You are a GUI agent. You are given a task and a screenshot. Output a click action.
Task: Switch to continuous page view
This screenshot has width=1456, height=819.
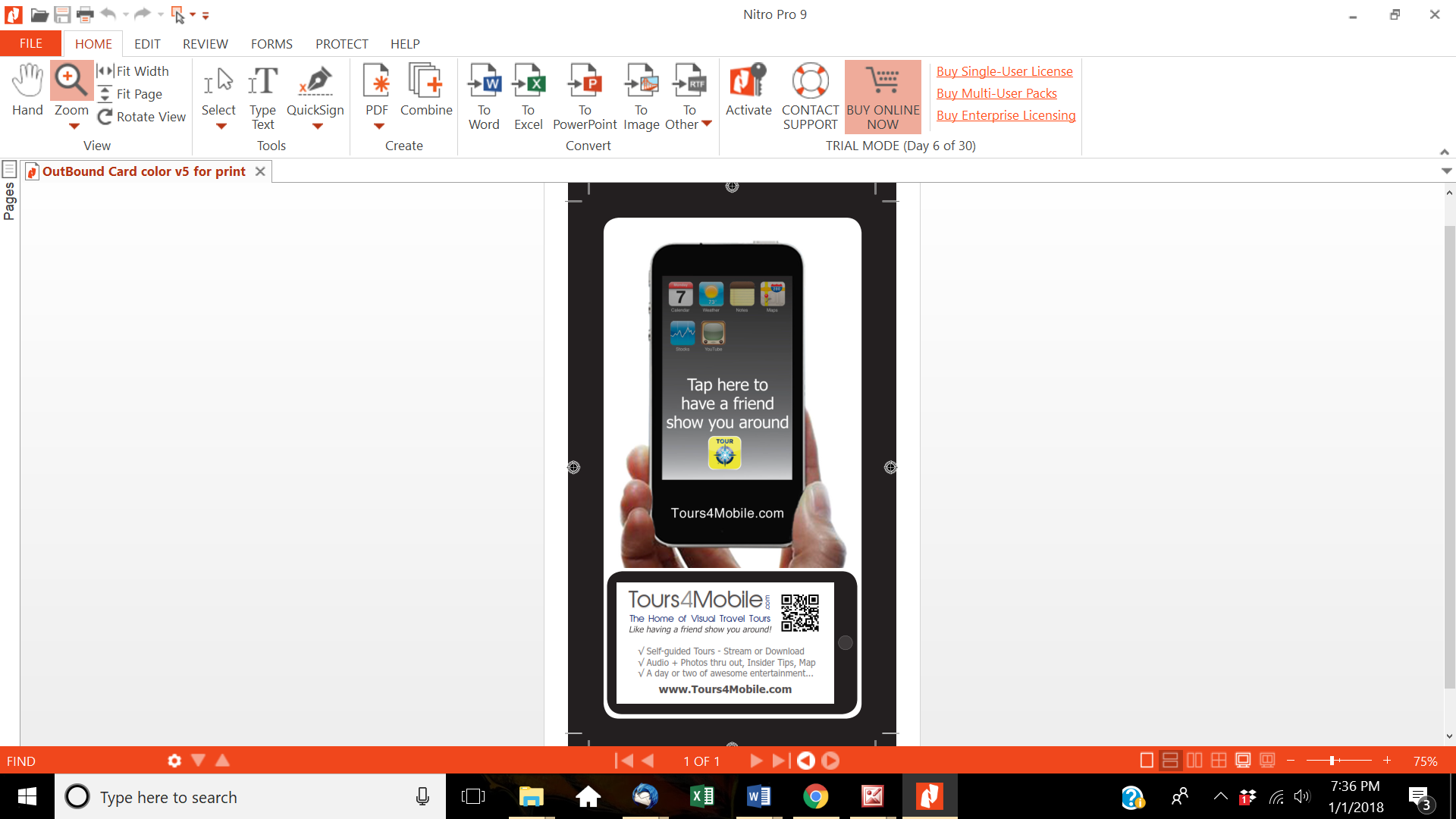(1170, 761)
